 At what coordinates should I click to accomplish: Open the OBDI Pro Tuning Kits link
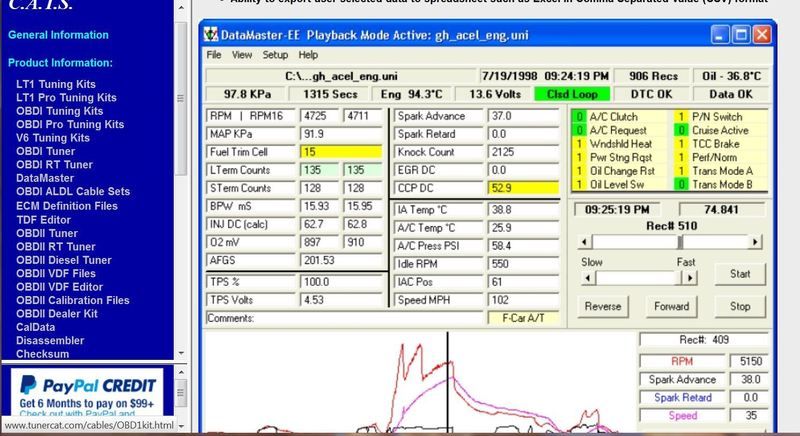[x=70, y=124]
